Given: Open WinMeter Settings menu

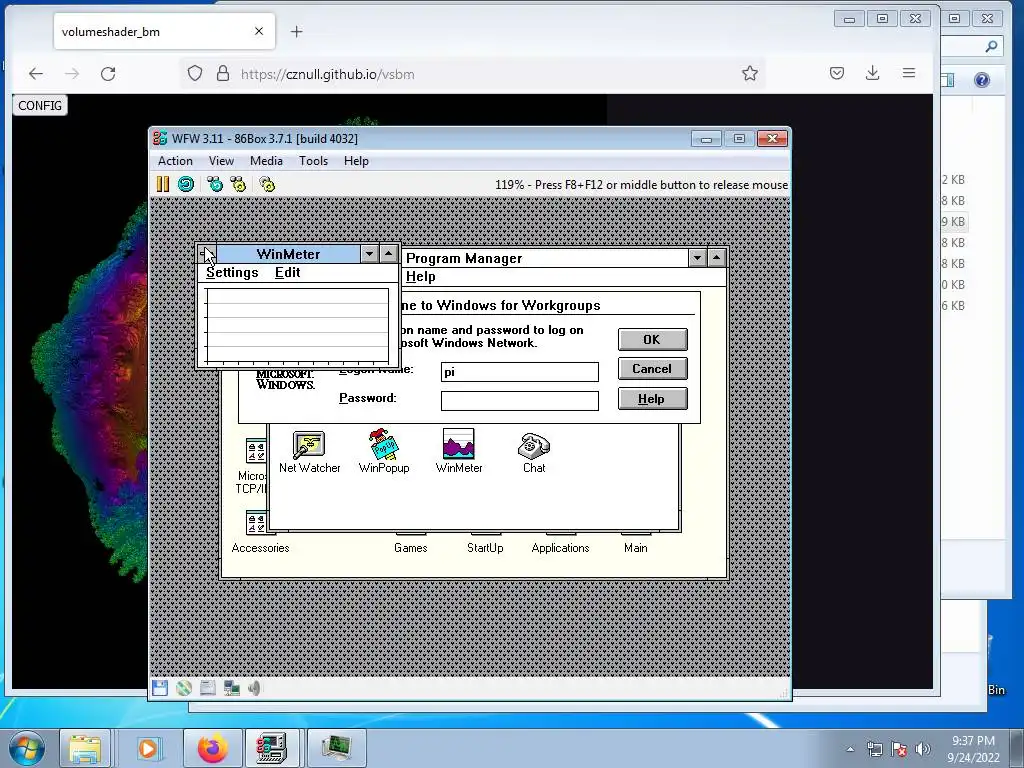Looking at the screenshot, I should pos(232,272).
